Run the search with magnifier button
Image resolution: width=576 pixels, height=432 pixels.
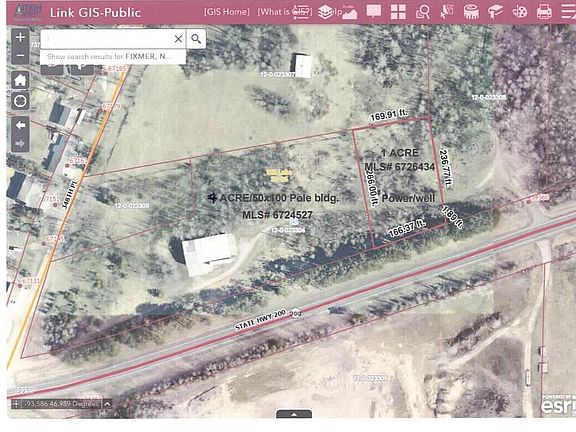click(x=196, y=39)
